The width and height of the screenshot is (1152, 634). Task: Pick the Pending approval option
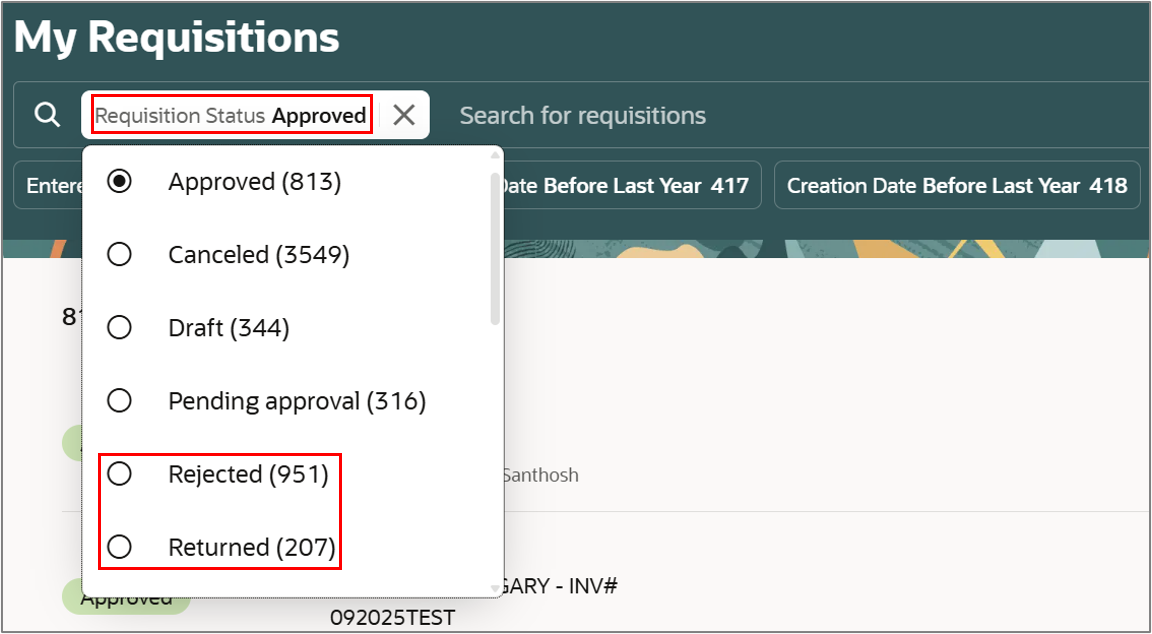(297, 401)
